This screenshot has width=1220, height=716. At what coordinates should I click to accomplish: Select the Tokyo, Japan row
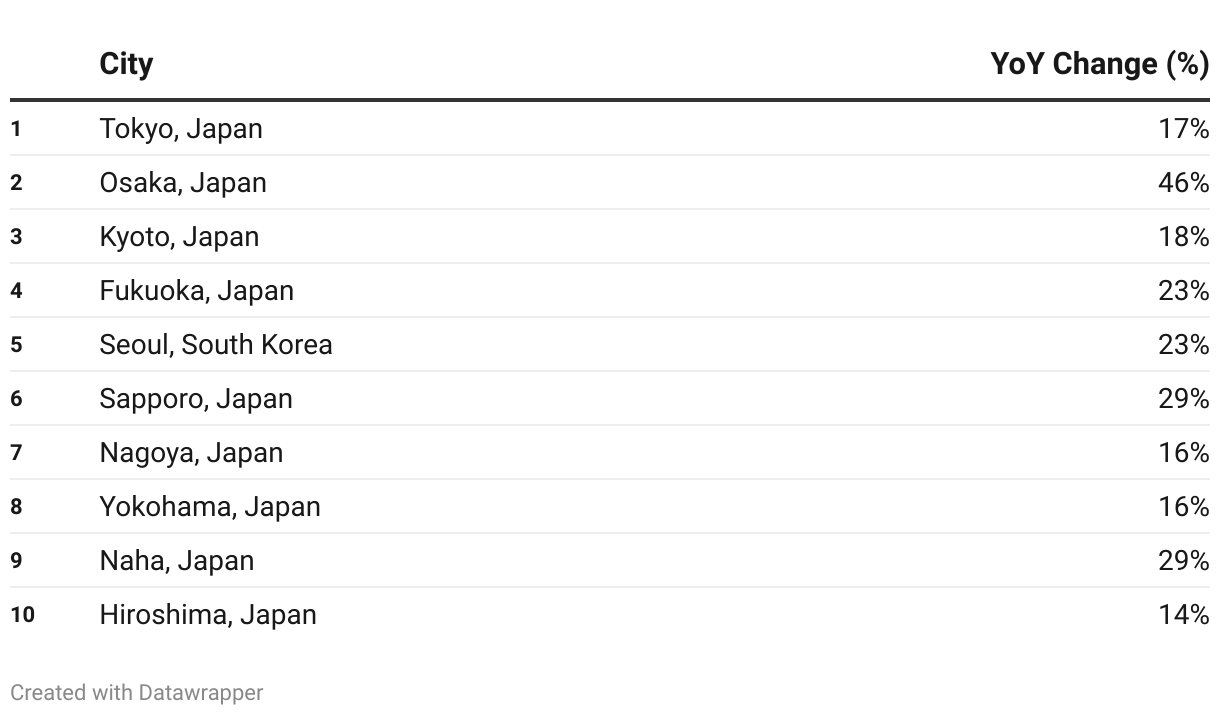610,128
